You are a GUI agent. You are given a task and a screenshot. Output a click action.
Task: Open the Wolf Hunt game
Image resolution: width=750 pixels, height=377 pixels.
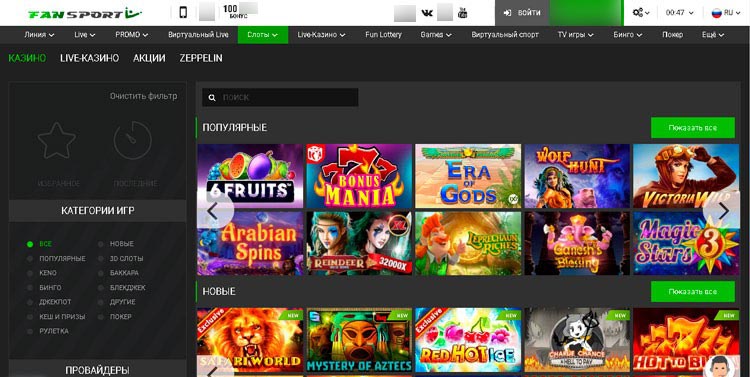click(577, 176)
